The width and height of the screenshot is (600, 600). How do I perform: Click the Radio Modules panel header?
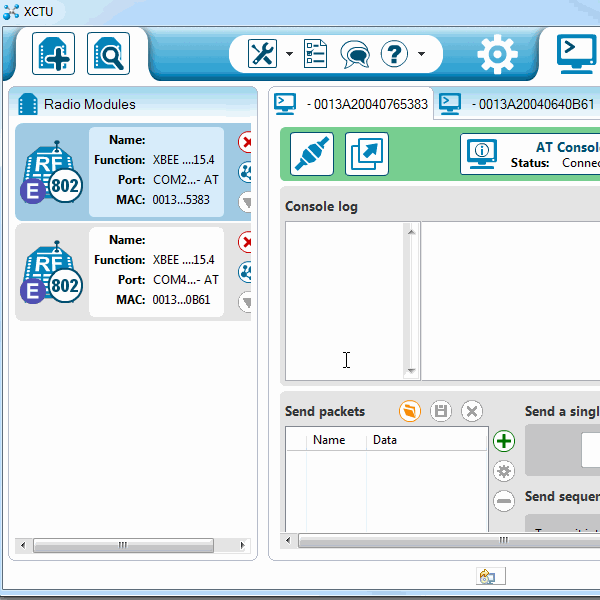coord(133,104)
